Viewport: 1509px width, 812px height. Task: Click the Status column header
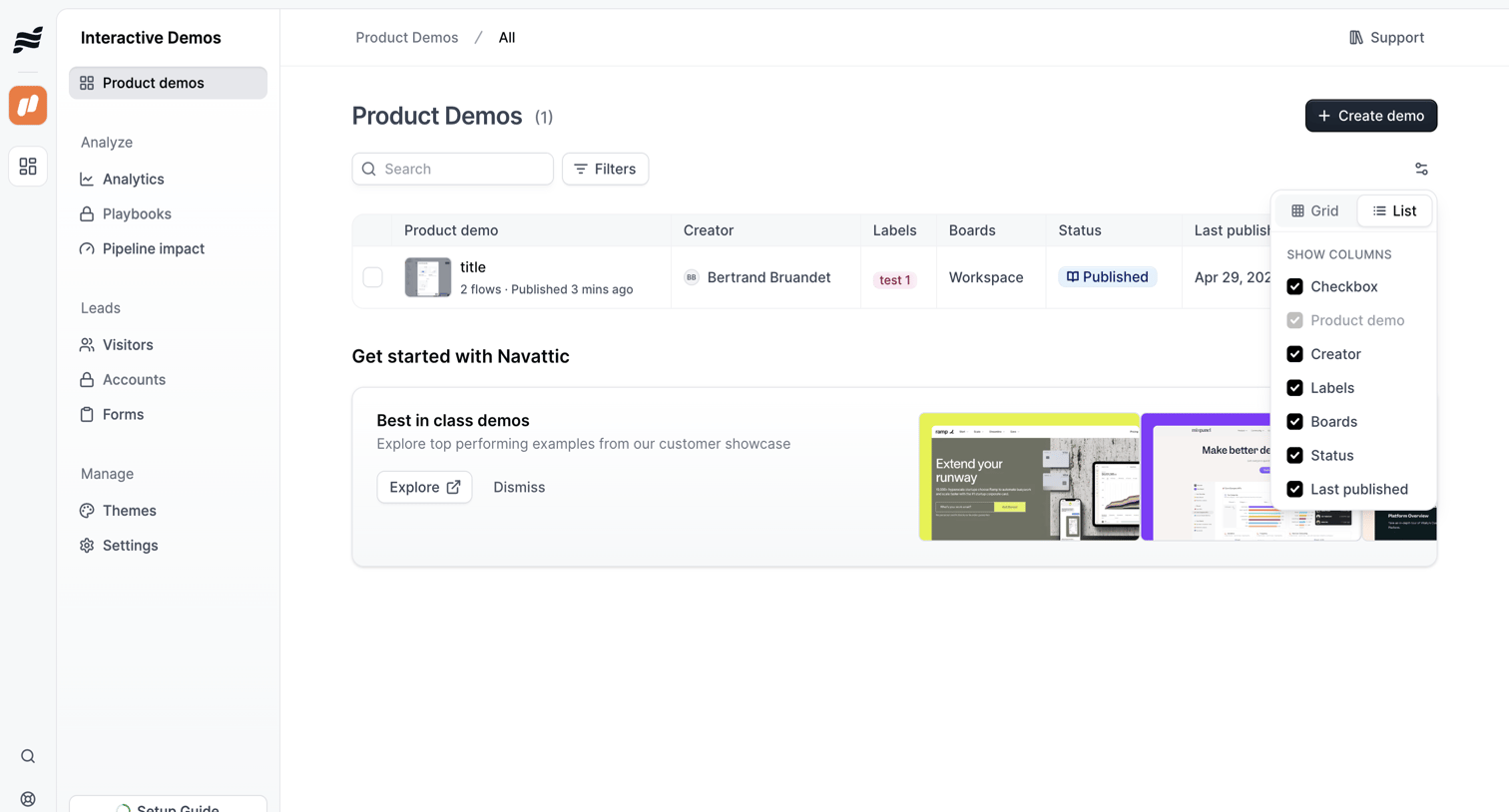[x=1080, y=230]
